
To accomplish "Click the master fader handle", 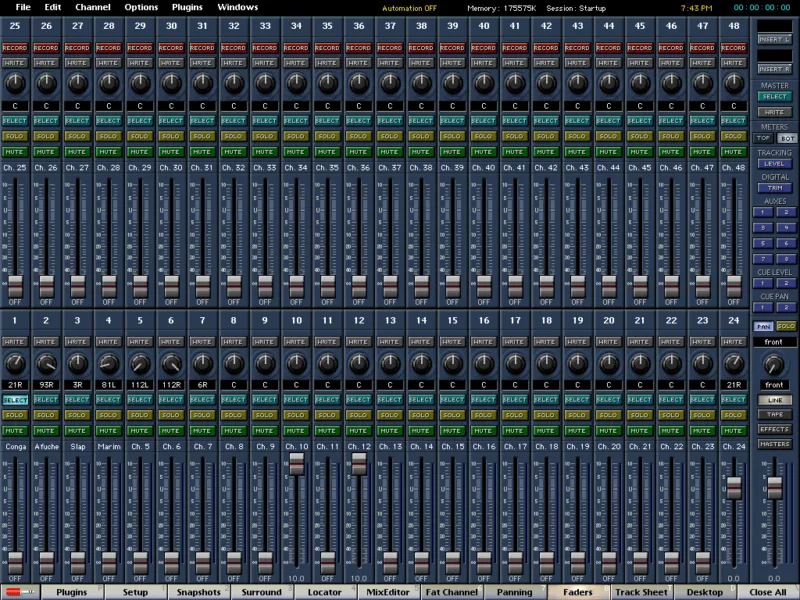I will click(774, 488).
